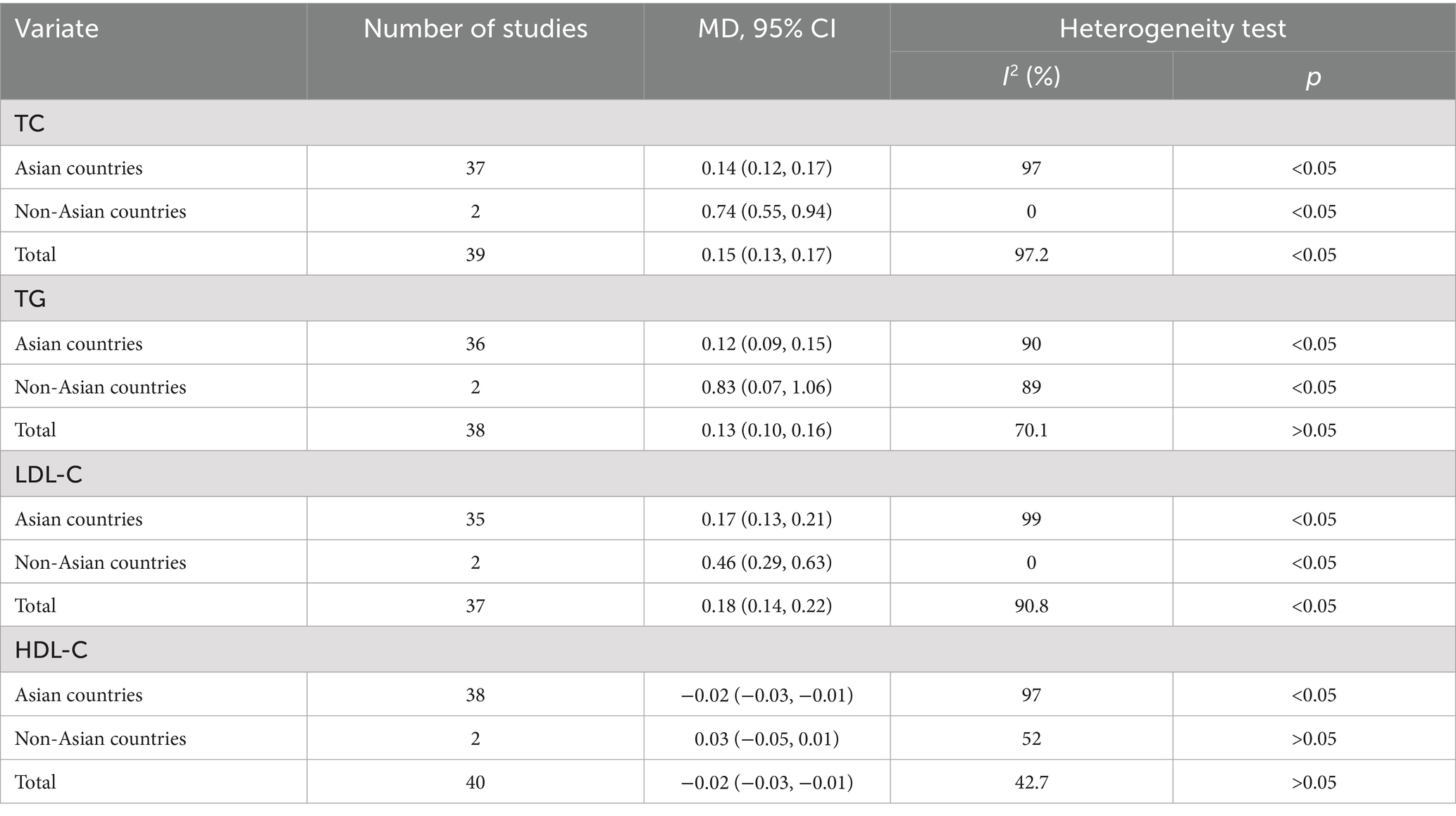Click the I² (%) subheader

click(1031, 76)
